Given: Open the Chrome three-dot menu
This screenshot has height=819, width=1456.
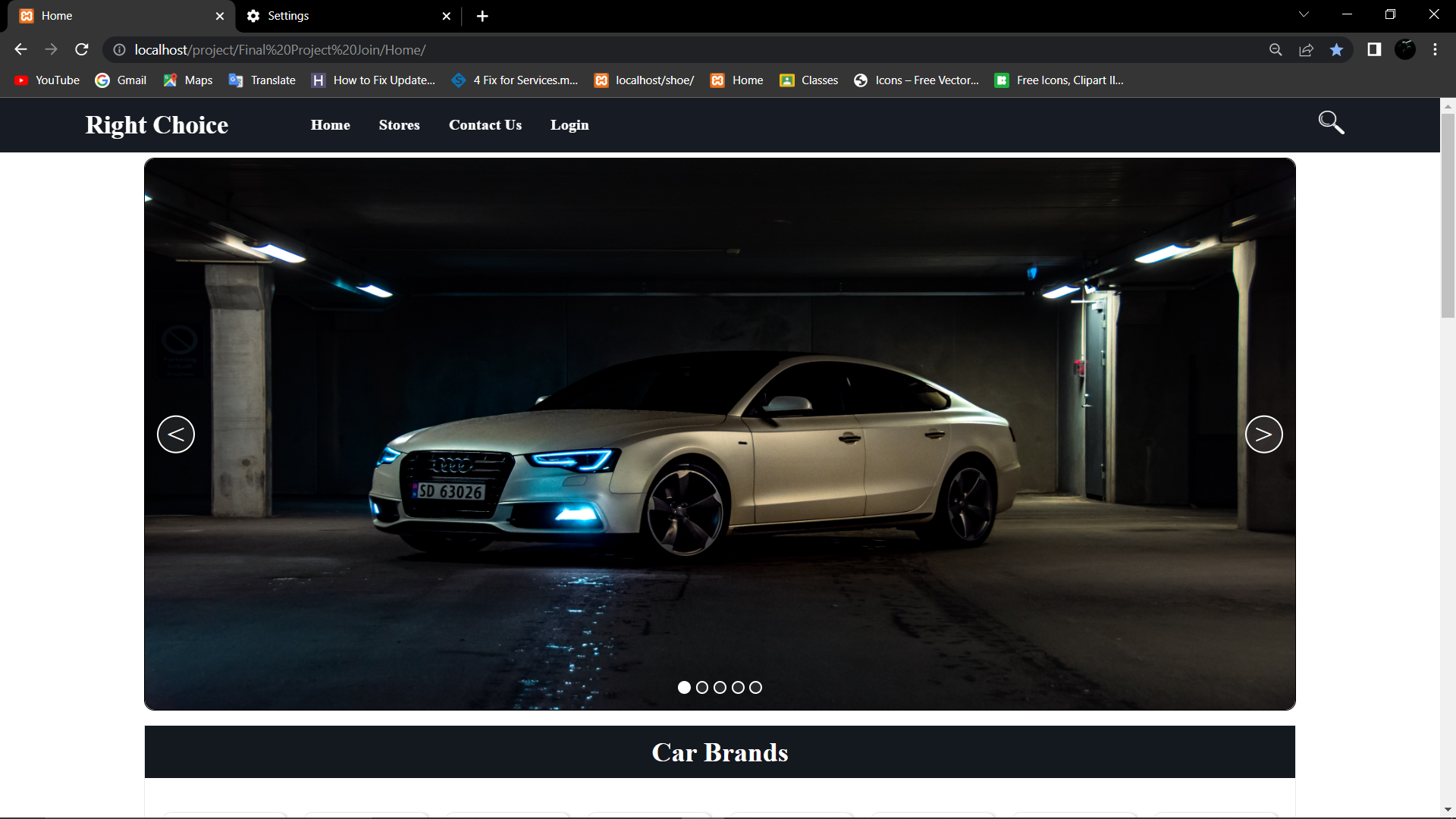Looking at the screenshot, I should point(1434,49).
